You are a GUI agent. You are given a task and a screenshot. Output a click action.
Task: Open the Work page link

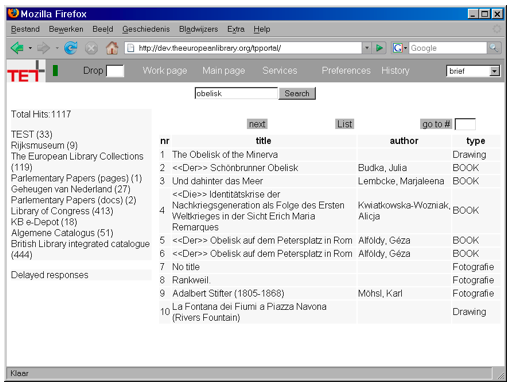pos(165,71)
